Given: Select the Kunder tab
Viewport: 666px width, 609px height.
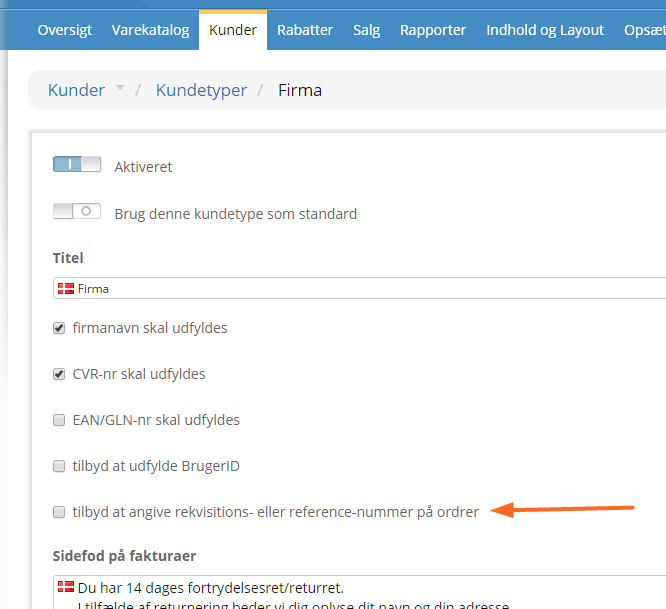Looking at the screenshot, I should pos(233,30).
